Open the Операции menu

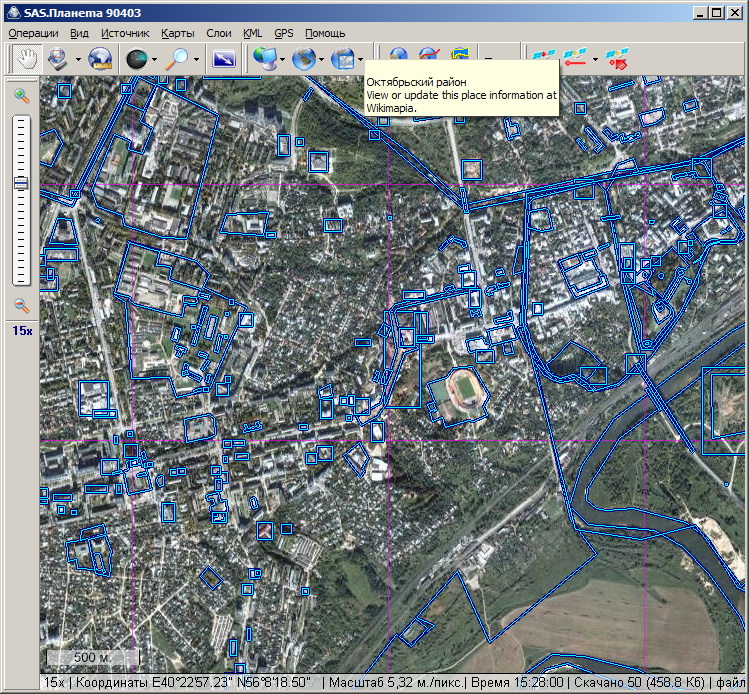(33, 33)
